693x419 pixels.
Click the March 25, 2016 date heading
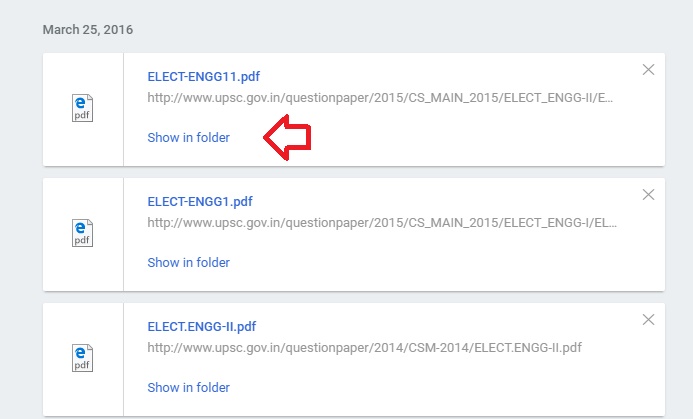[88, 30]
